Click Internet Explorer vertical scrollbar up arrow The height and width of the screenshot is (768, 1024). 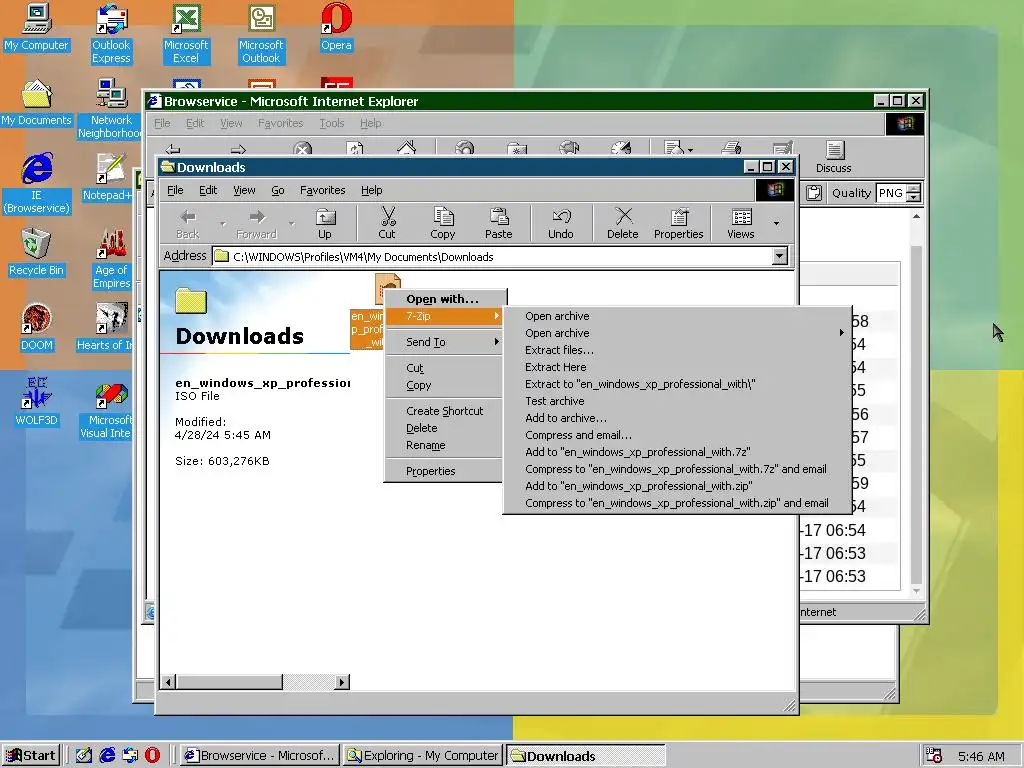click(916, 216)
